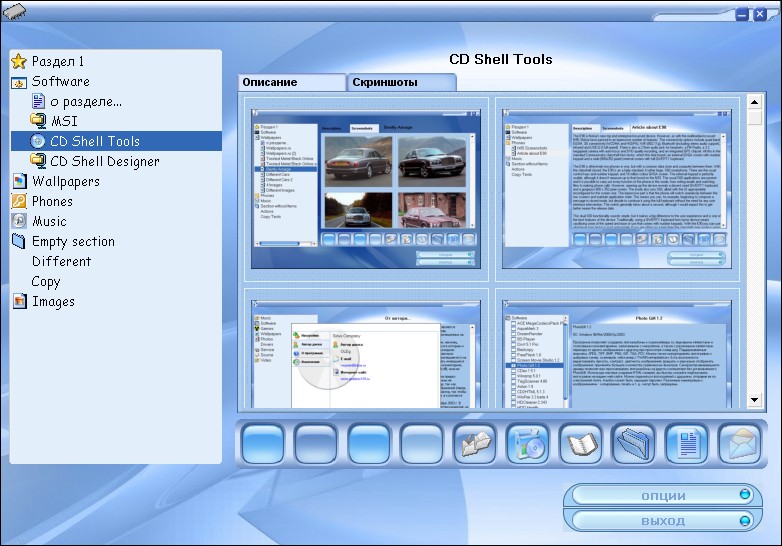Select the Different item
This screenshot has width=782, height=546.
click(x=61, y=261)
